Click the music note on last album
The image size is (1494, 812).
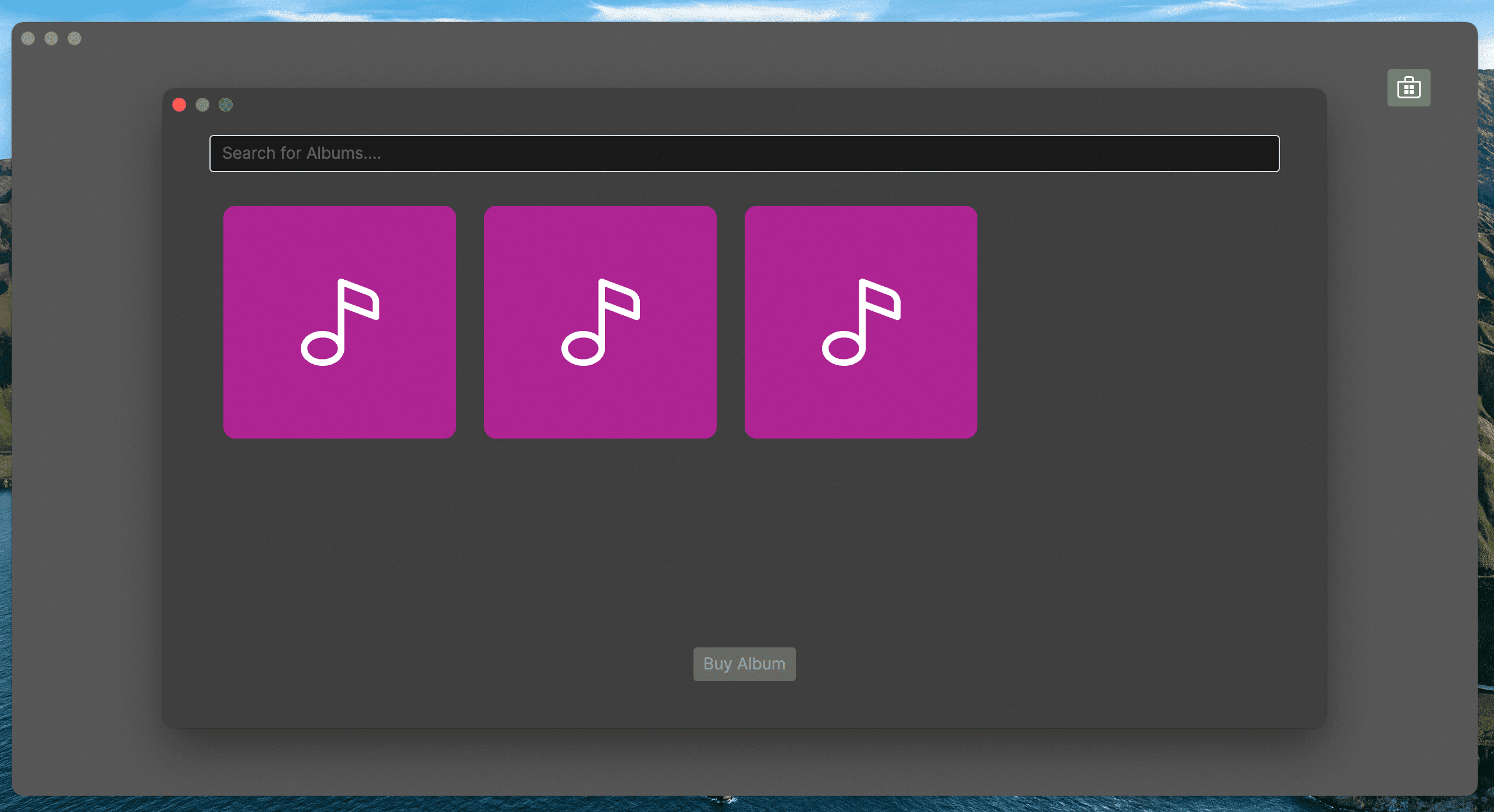tap(862, 322)
